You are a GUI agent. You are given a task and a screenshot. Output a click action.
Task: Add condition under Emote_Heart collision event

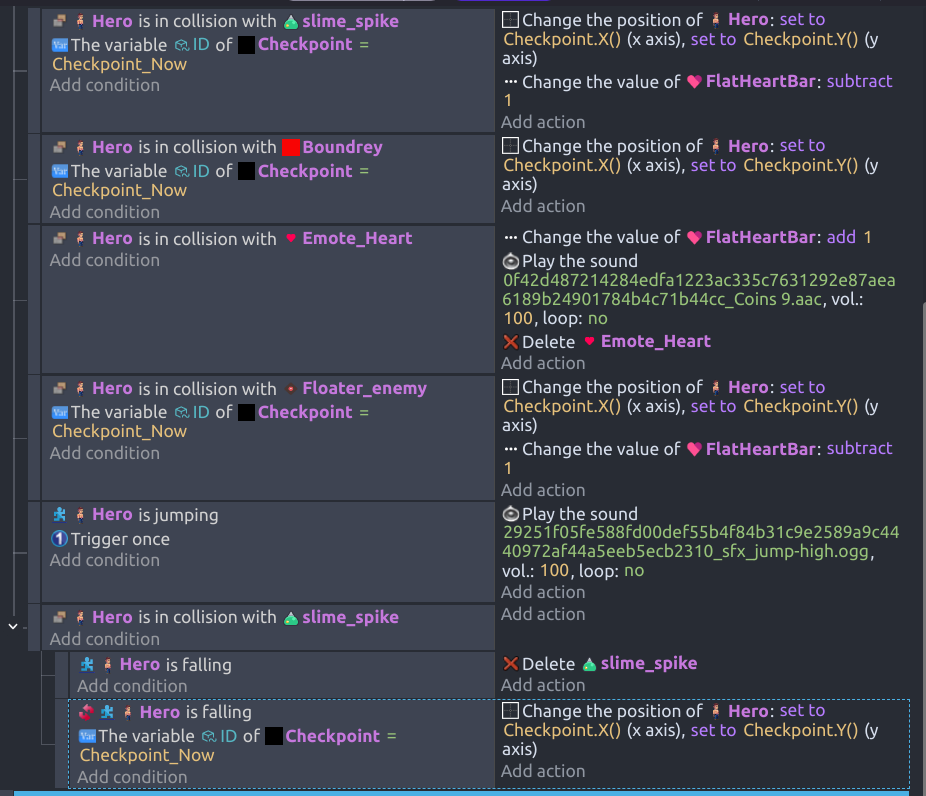pyautogui.click(x=105, y=260)
